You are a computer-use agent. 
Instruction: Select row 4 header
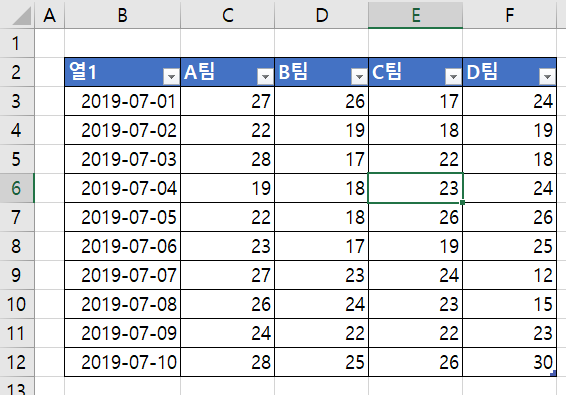17,130
